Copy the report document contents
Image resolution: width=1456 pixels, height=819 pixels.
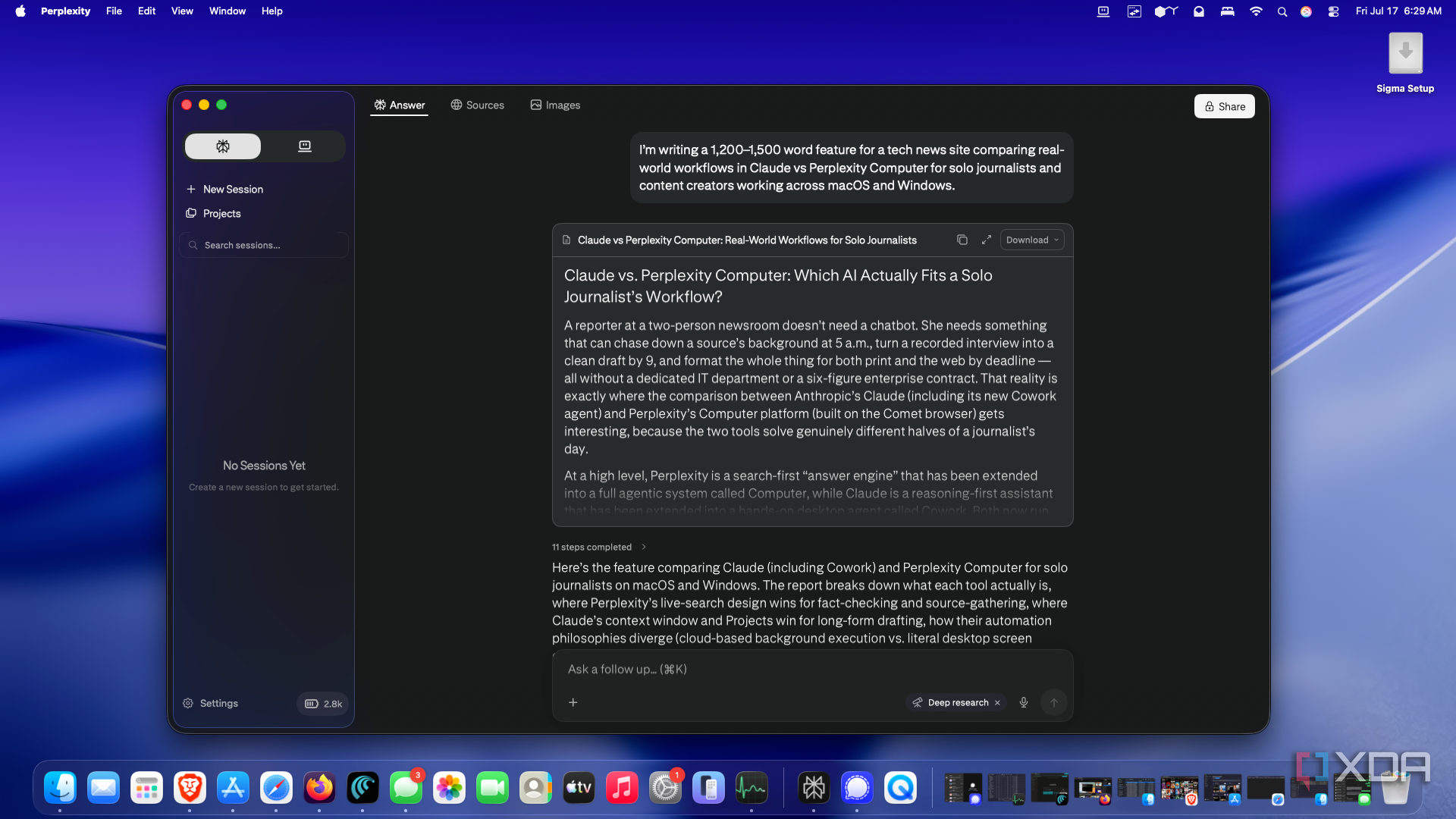[x=962, y=240]
